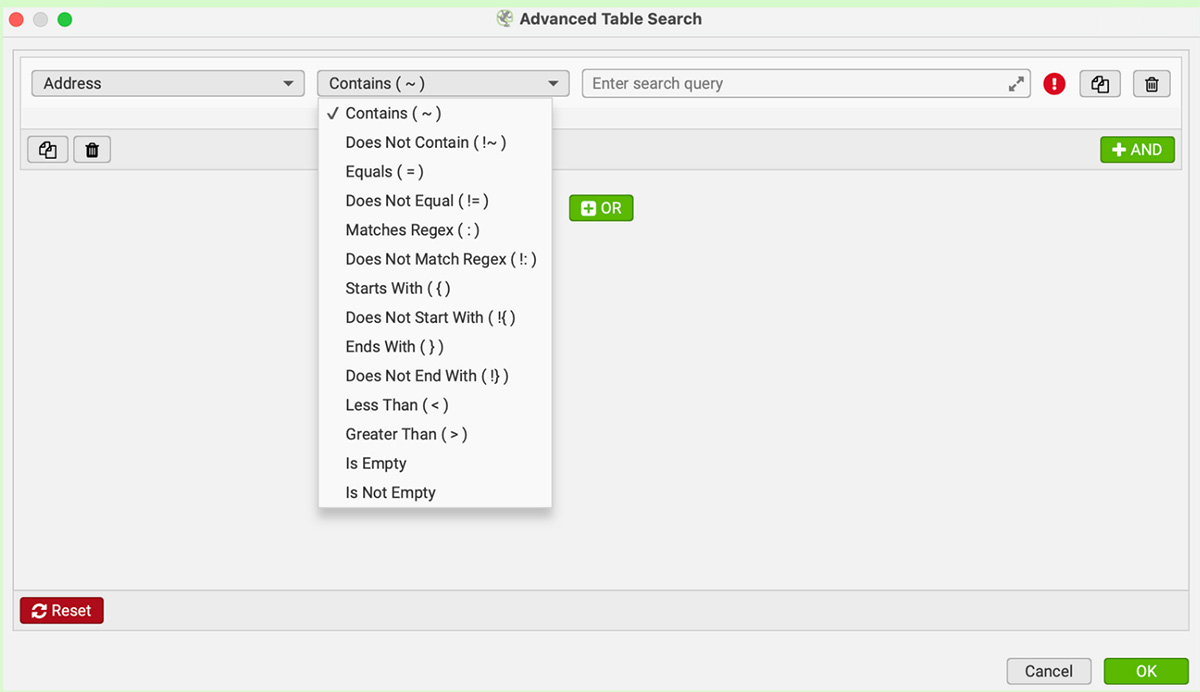Select Does Not Contain ( !~ ) option
This screenshot has width=1200, height=692.
pos(435,142)
